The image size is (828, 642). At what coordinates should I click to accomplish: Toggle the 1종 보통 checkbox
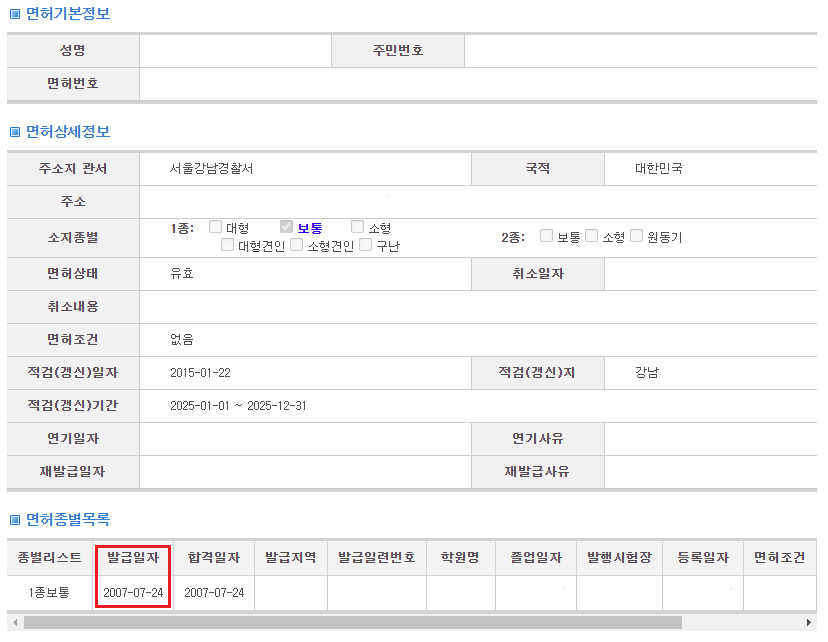coord(286,226)
